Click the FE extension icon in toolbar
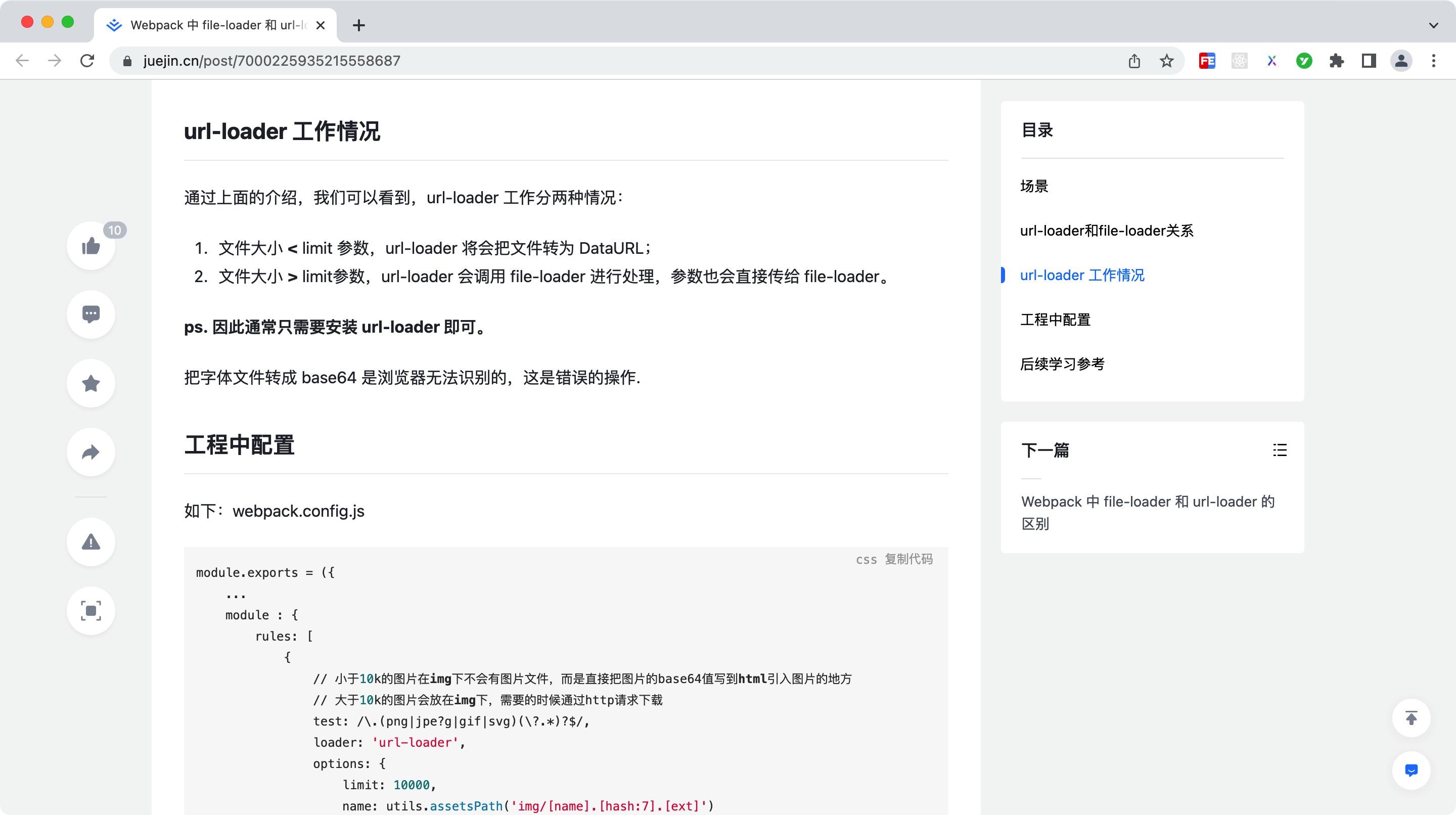 (1207, 61)
